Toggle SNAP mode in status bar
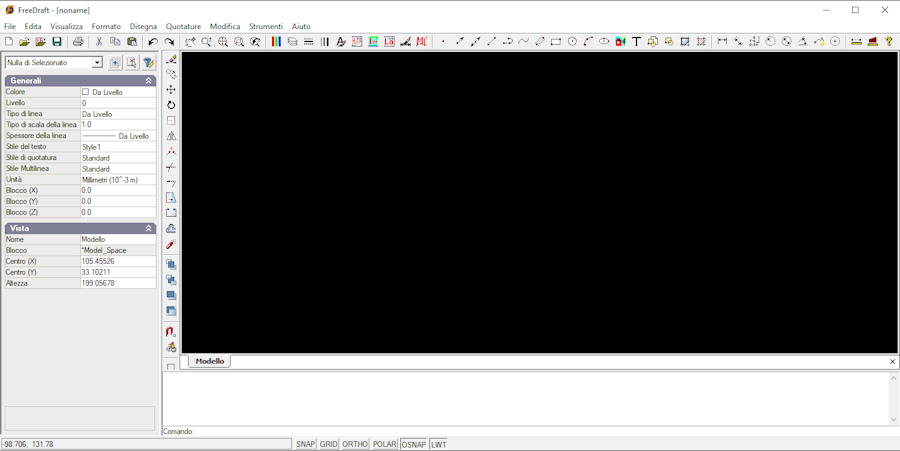The height and width of the screenshot is (451, 900). 305,444
